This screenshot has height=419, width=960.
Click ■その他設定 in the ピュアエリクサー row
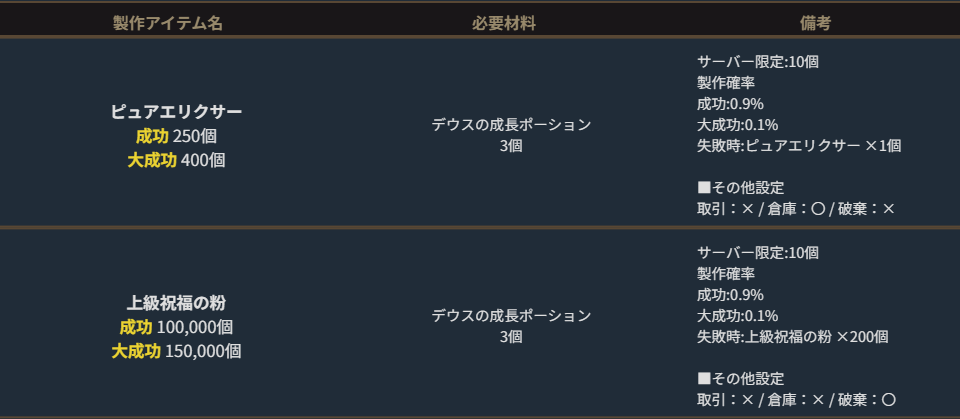[740, 187]
